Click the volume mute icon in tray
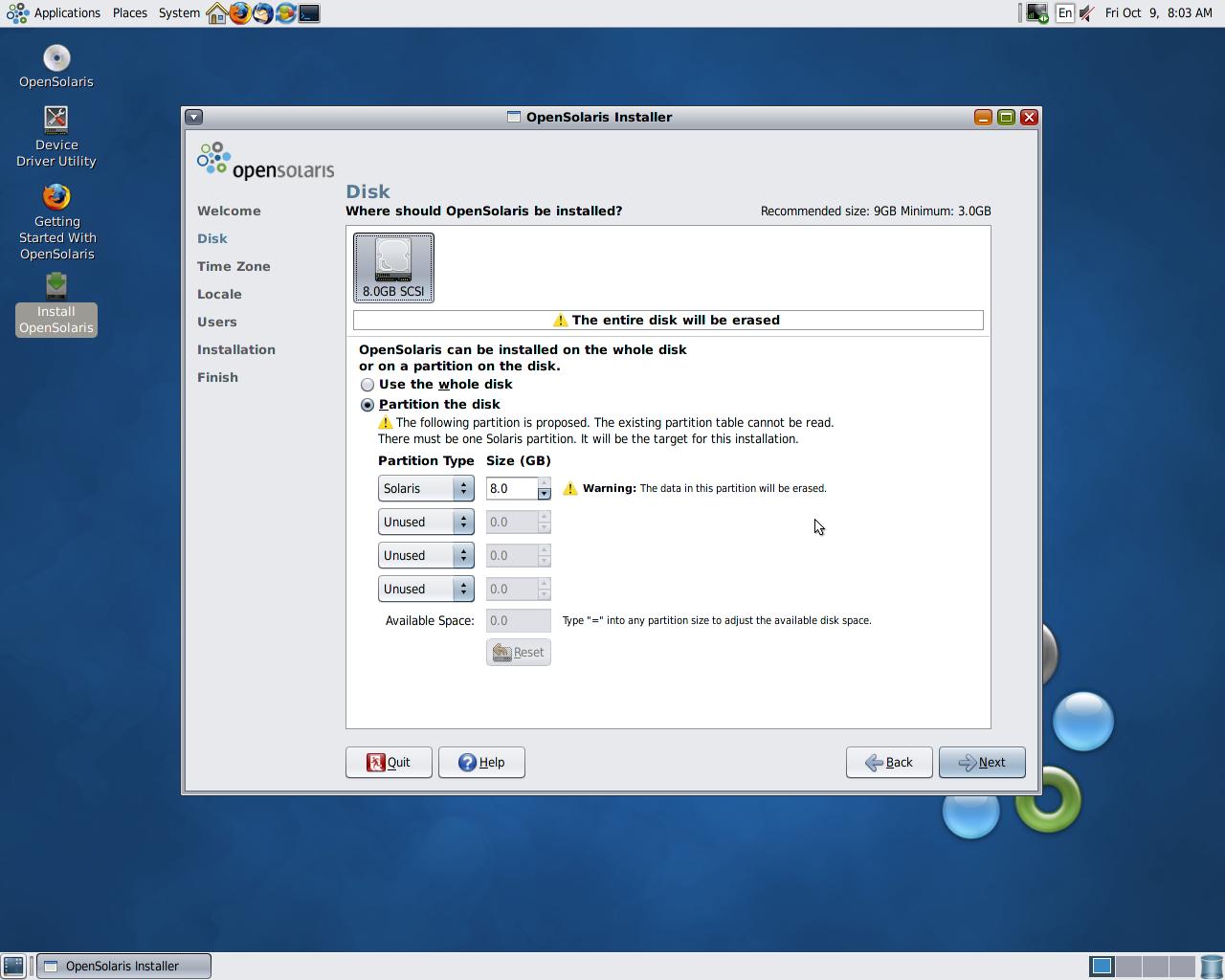This screenshot has height=980, width=1225. (x=1087, y=13)
